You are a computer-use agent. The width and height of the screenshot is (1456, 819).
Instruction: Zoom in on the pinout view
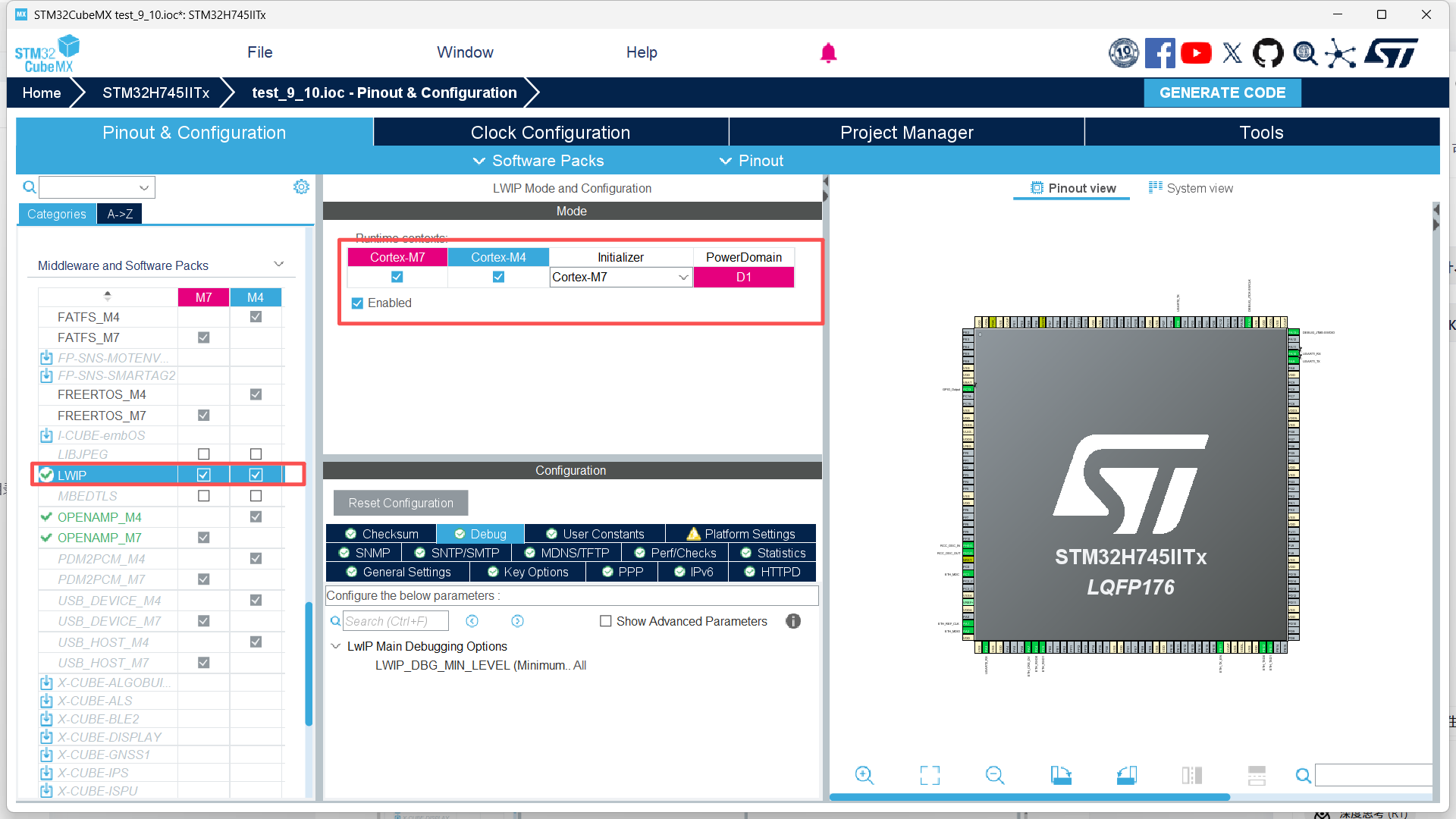point(864,775)
